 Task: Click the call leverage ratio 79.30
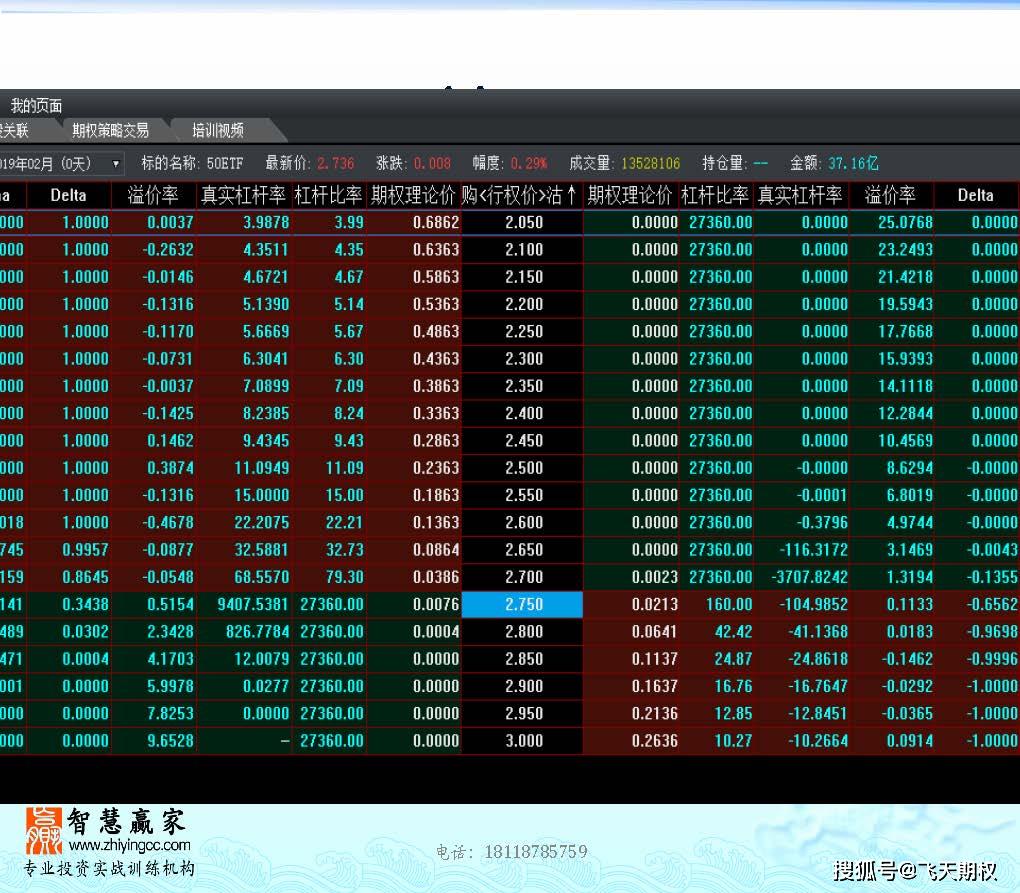pos(345,578)
